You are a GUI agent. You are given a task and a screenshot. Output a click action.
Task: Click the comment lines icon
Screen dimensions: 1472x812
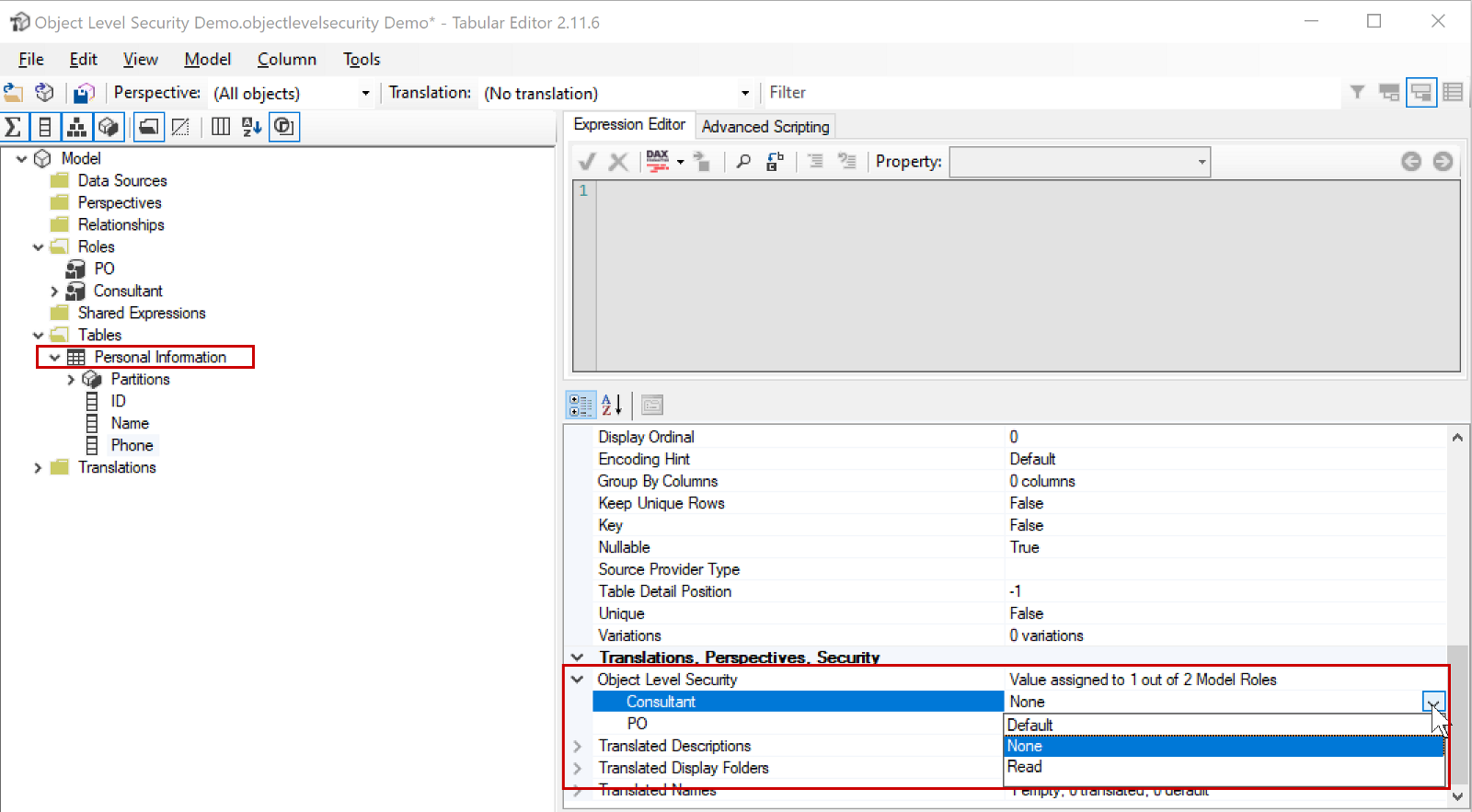(x=815, y=162)
